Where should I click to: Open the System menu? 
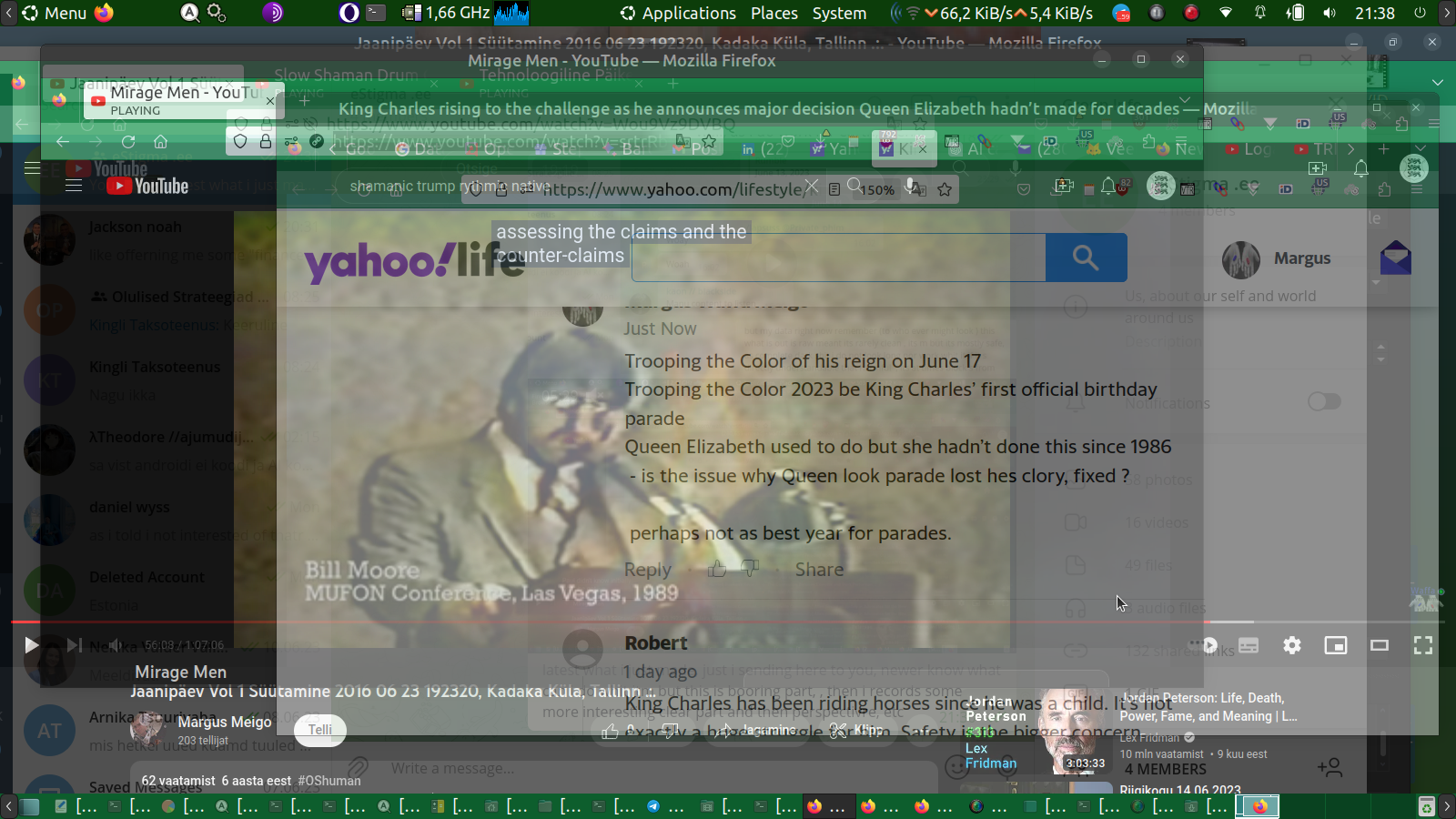(x=839, y=13)
